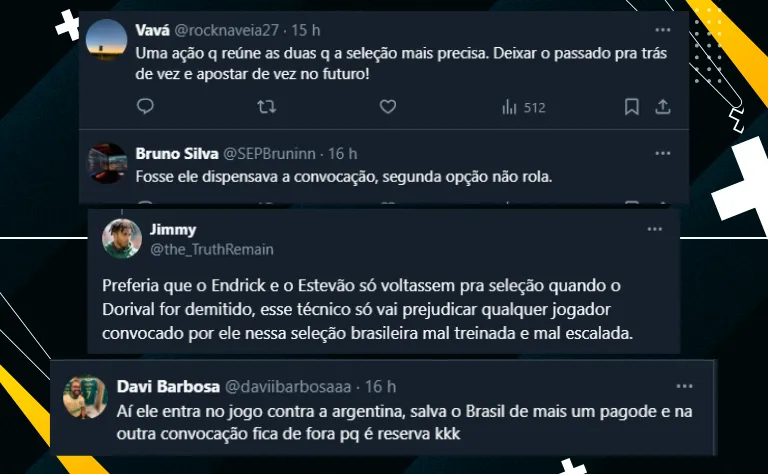Visit the @the_TruthRemain handle
The height and width of the screenshot is (474, 768).
click(x=212, y=249)
